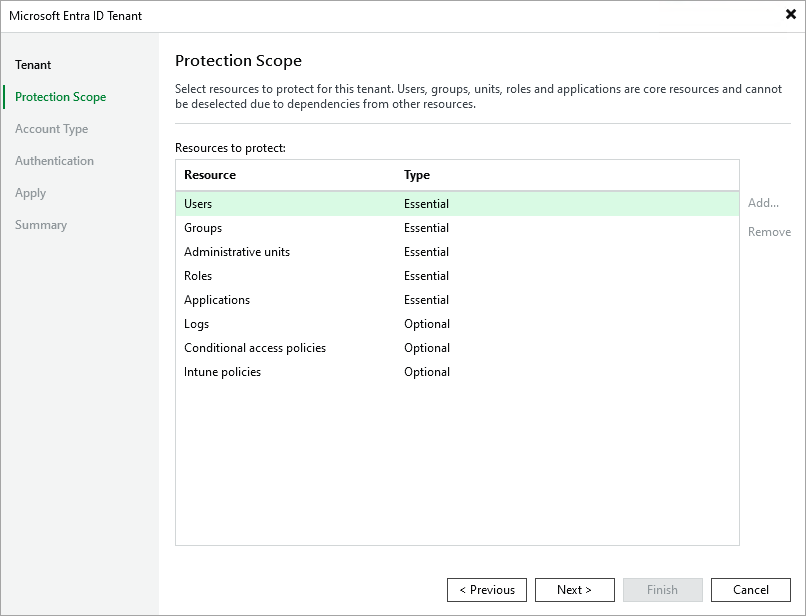Click the Optional type cell for Logs
Viewport: 806px width, 616px height.
click(427, 324)
